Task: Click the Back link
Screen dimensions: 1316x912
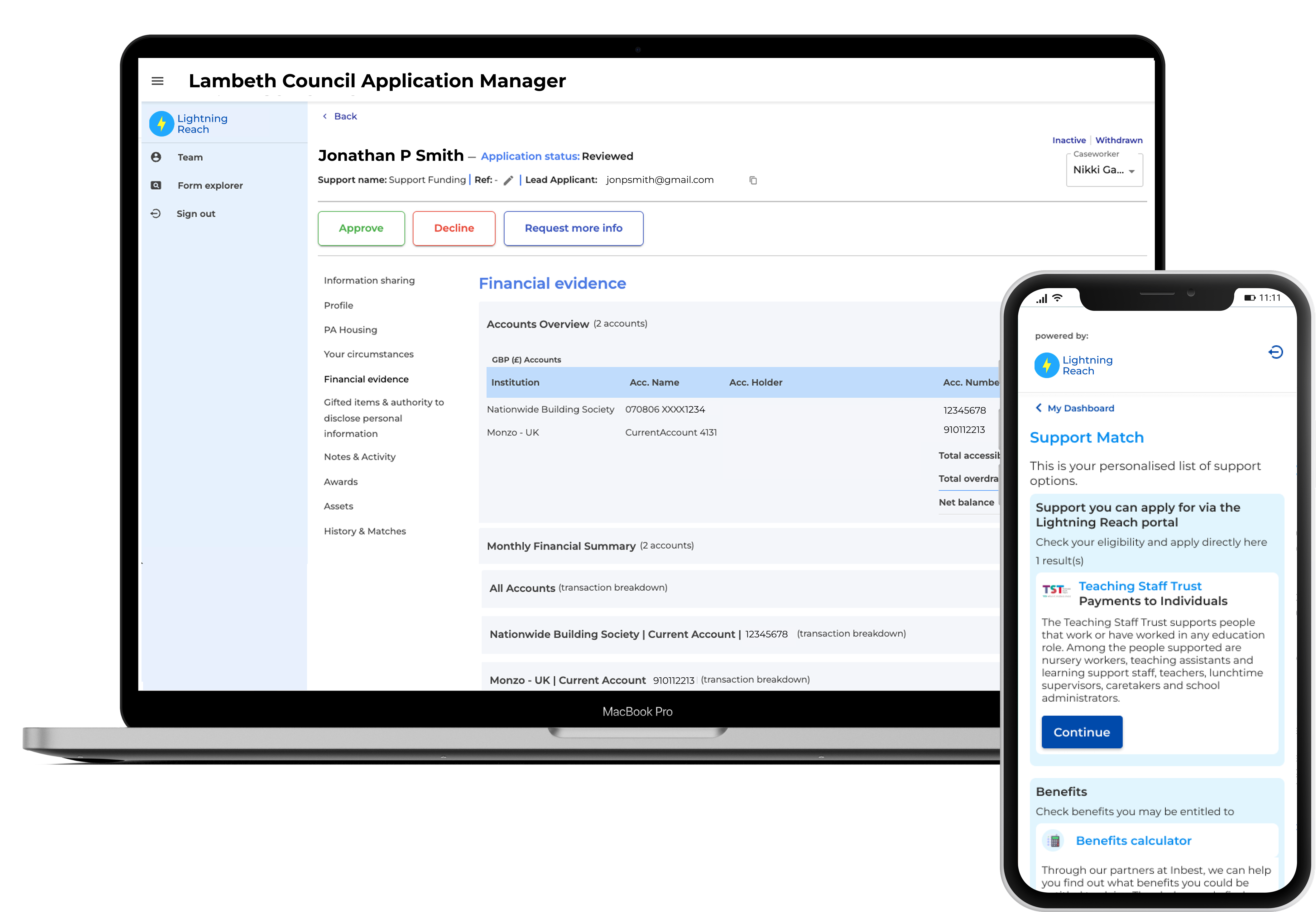Action: 345,117
